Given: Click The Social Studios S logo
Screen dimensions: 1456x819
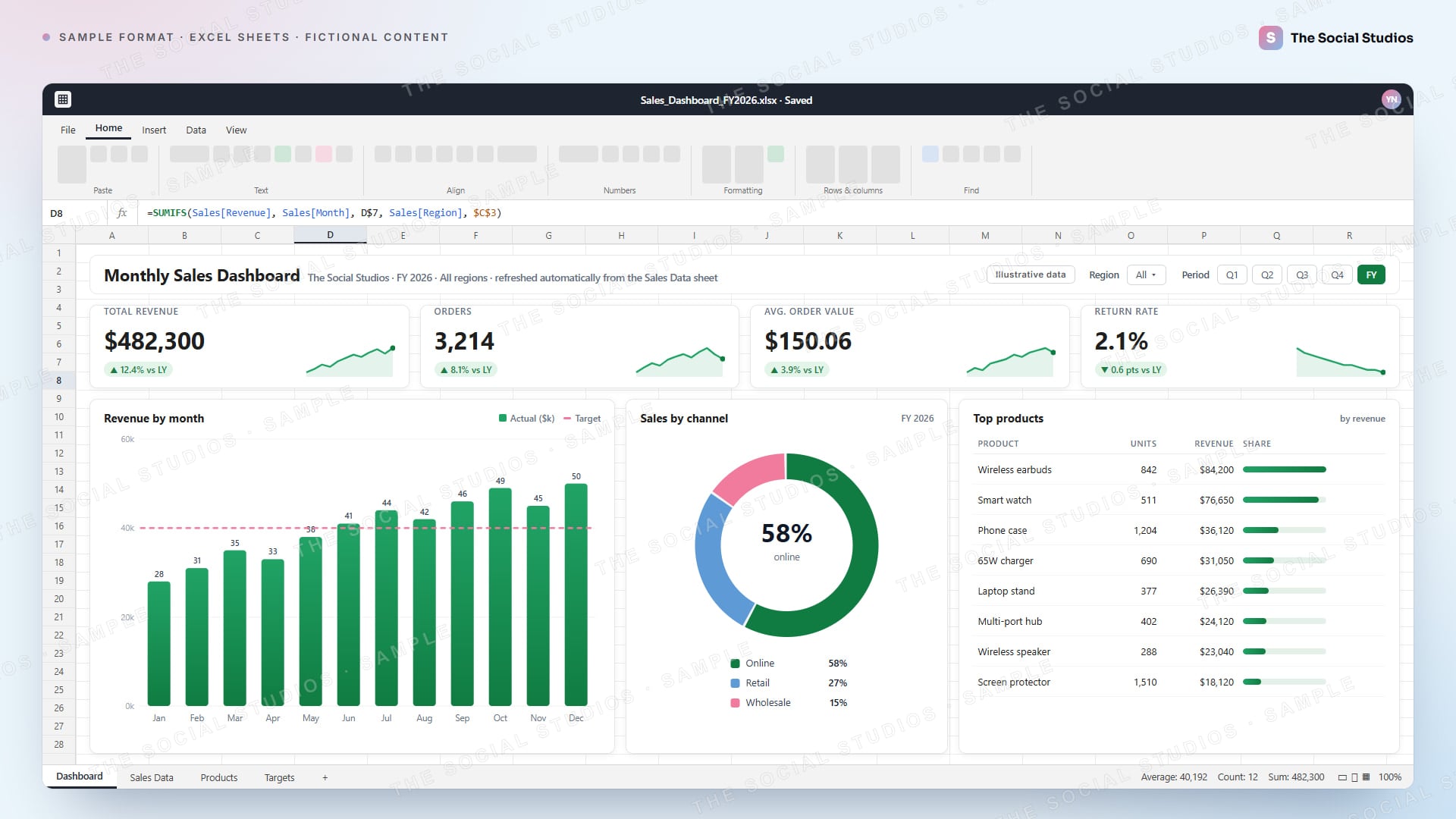Looking at the screenshot, I should [1270, 37].
